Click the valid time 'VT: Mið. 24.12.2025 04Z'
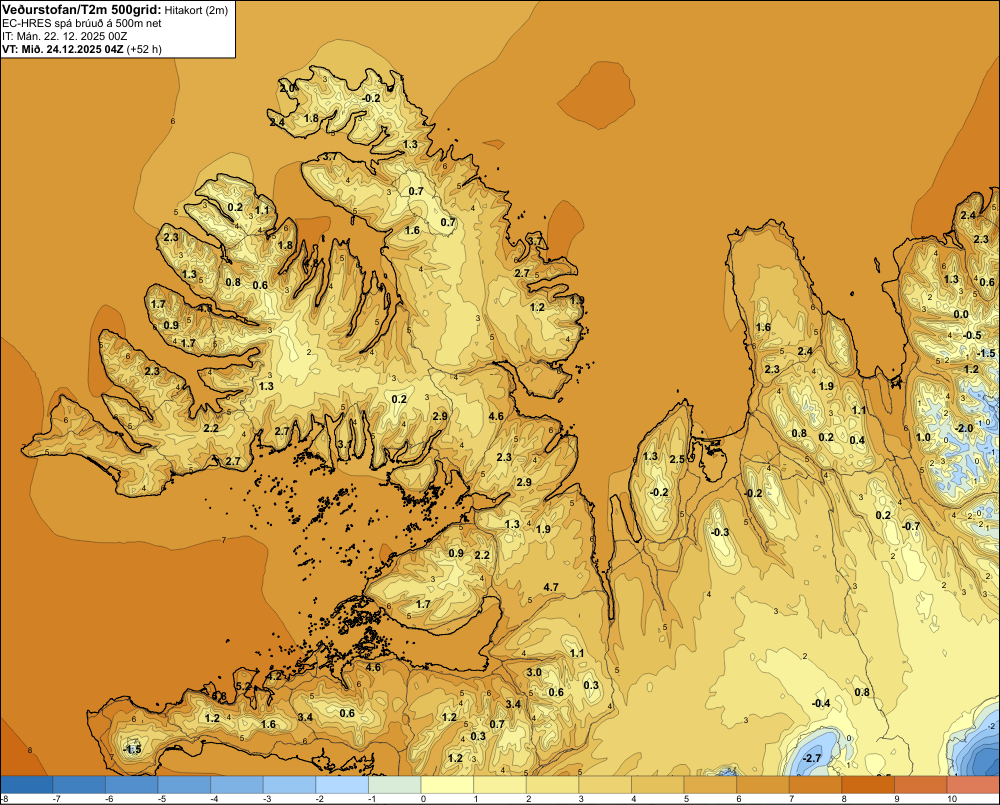The height and width of the screenshot is (805, 1000). coord(62,49)
